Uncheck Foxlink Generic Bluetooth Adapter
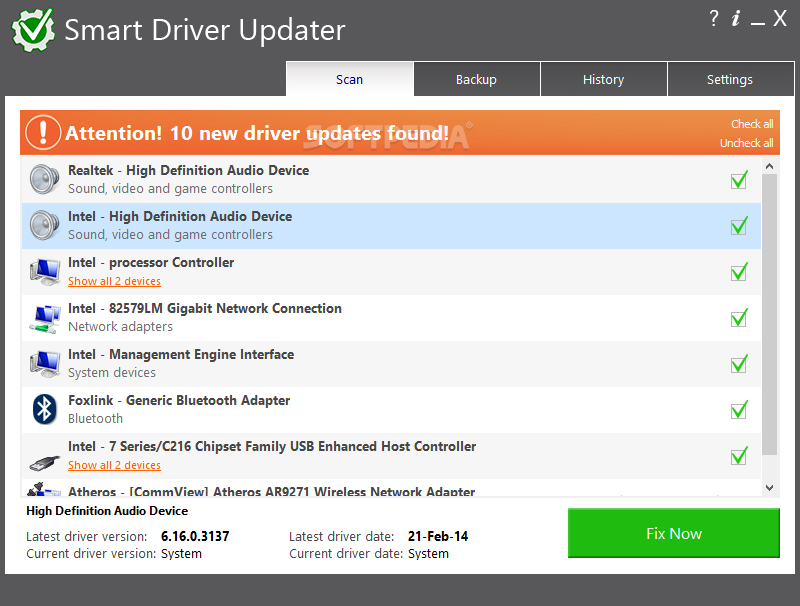The width and height of the screenshot is (800, 606). tap(739, 410)
